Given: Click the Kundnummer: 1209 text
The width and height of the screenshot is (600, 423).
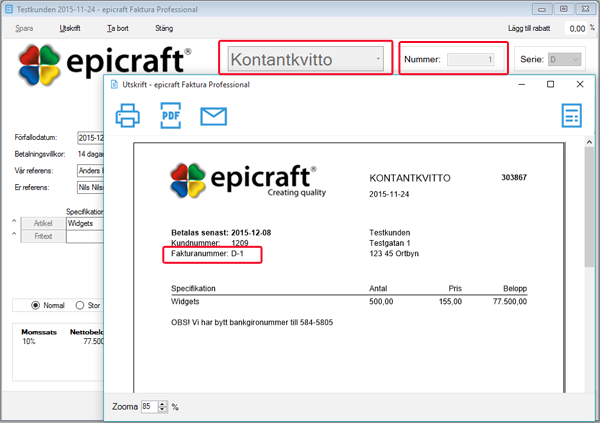Looking at the screenshot, I should coord(210,243).
